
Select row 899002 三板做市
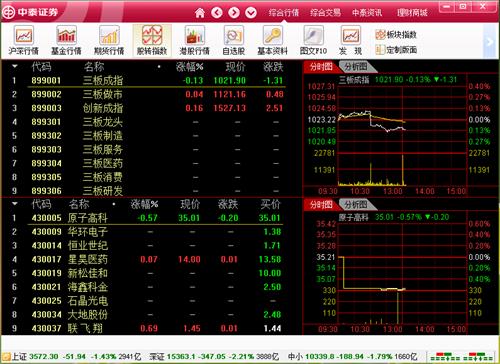tap(148, 94)
